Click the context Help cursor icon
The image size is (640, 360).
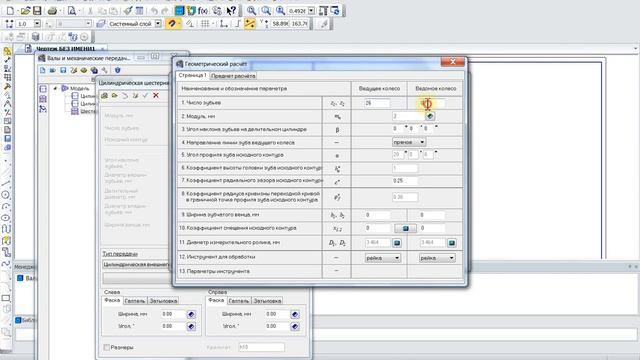point(231,11)
